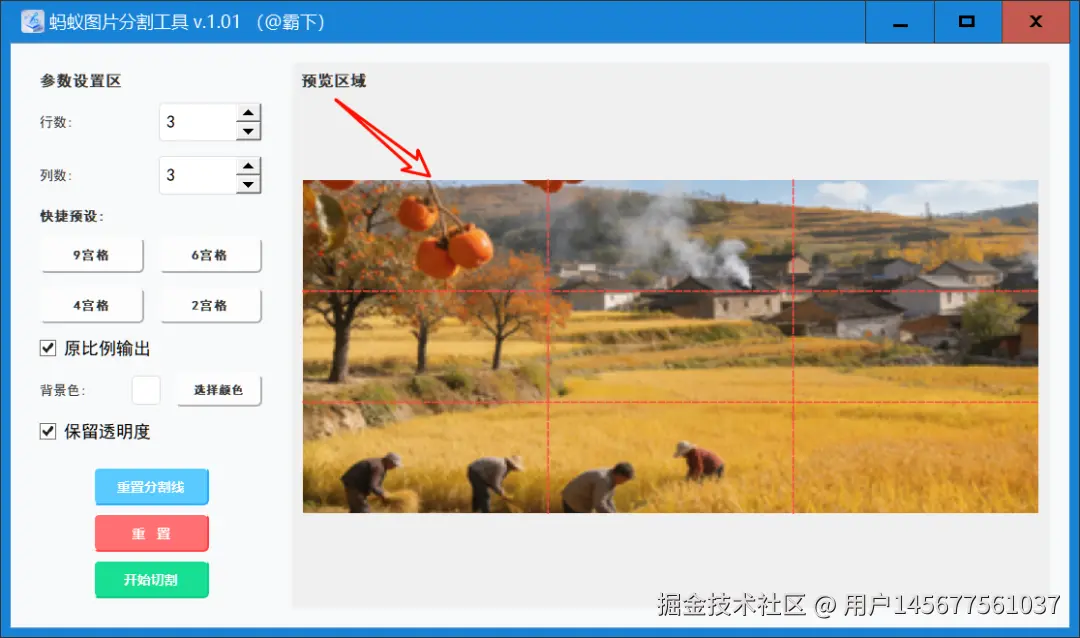Choose the 4宫格 preset

point(92,305)
